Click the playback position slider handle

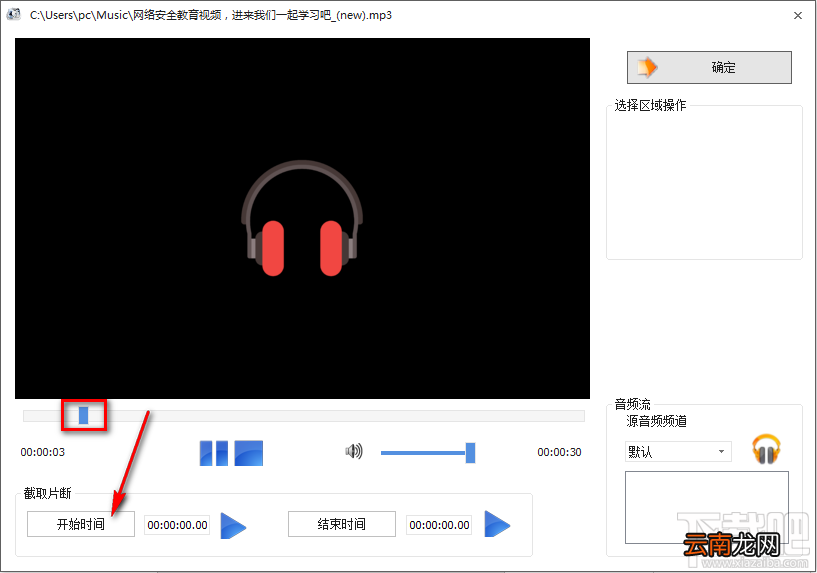[x=83, y=415]
